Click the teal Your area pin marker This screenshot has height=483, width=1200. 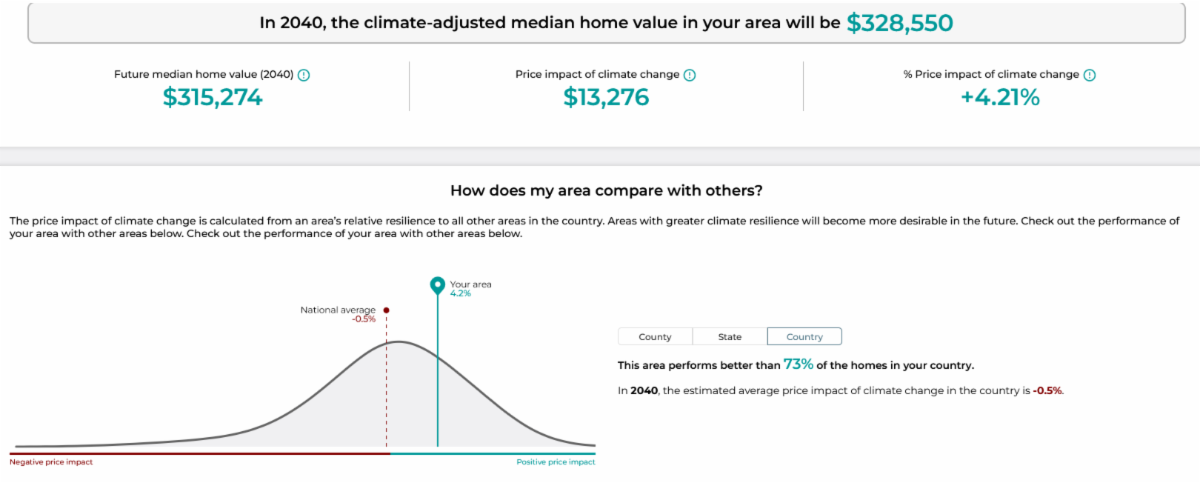(x=437, y=286)
